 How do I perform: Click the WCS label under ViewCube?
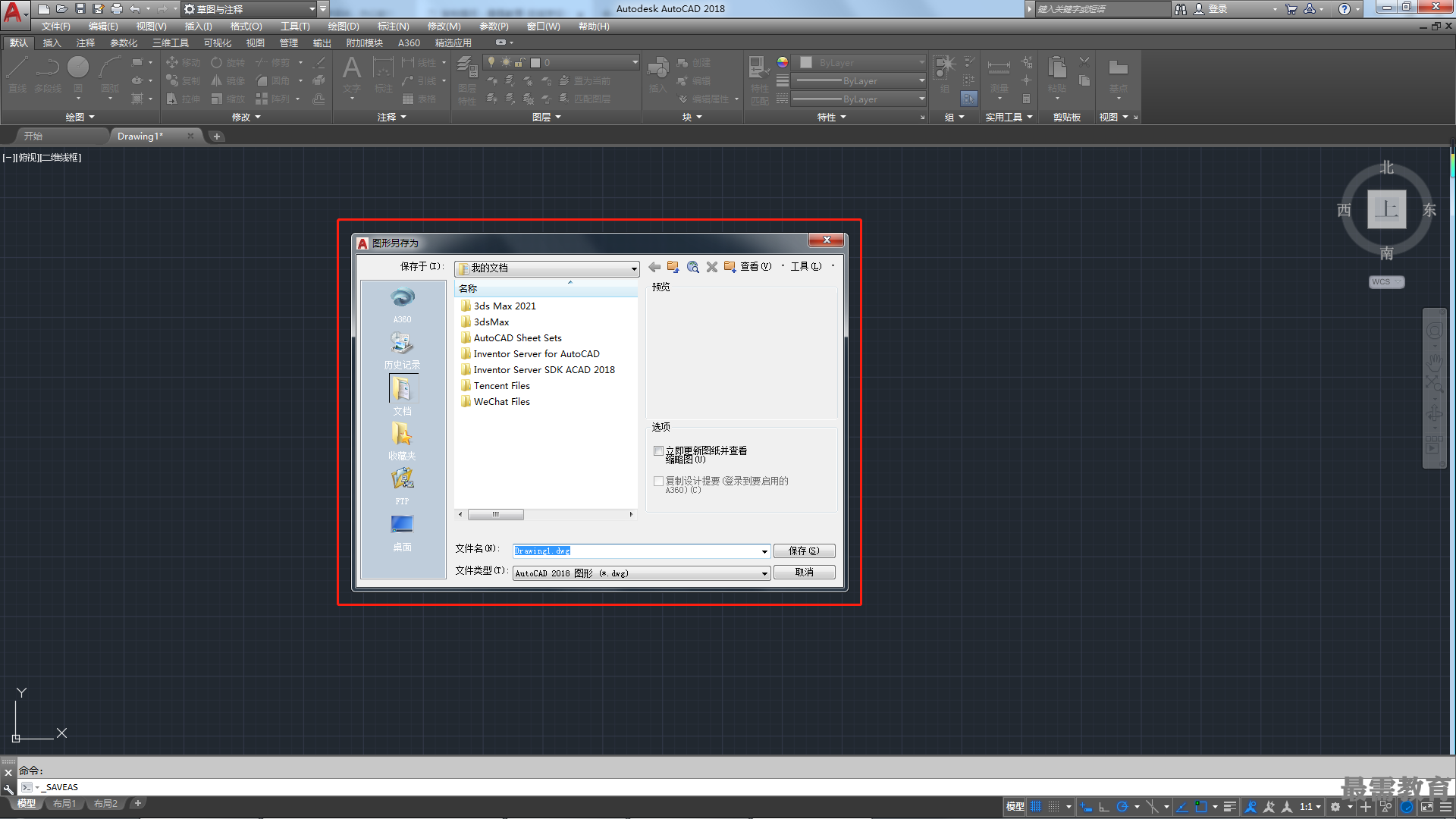pos(1386,282)
